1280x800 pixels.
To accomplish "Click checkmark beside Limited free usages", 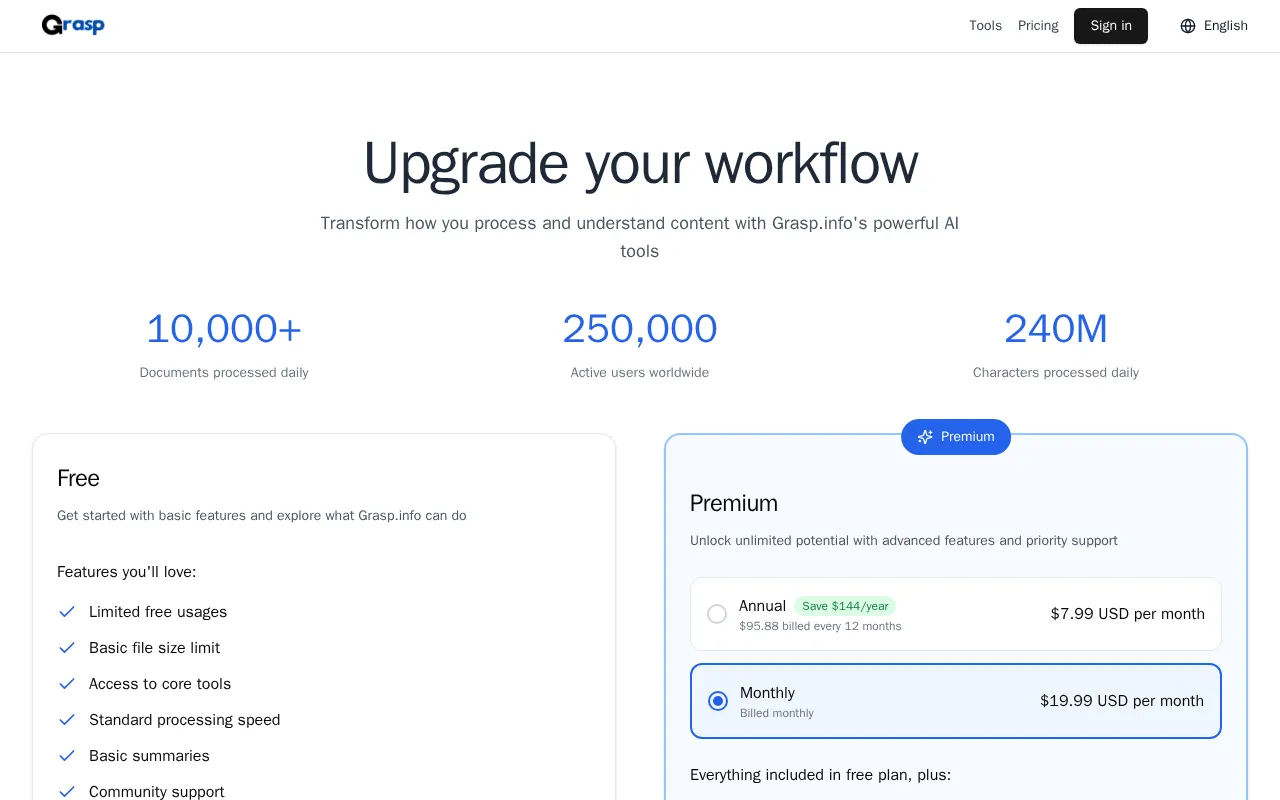I will pos(67,612).
